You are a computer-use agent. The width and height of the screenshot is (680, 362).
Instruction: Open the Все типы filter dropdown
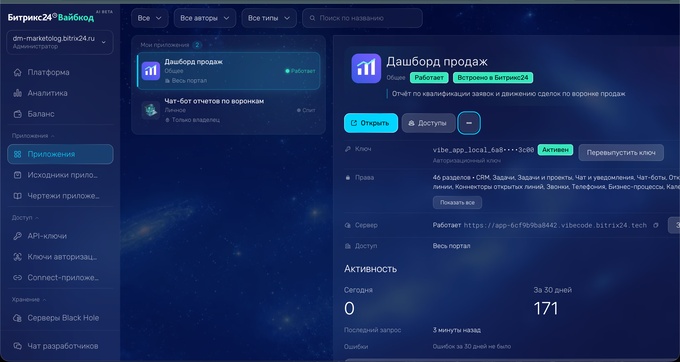pos(269,18)
